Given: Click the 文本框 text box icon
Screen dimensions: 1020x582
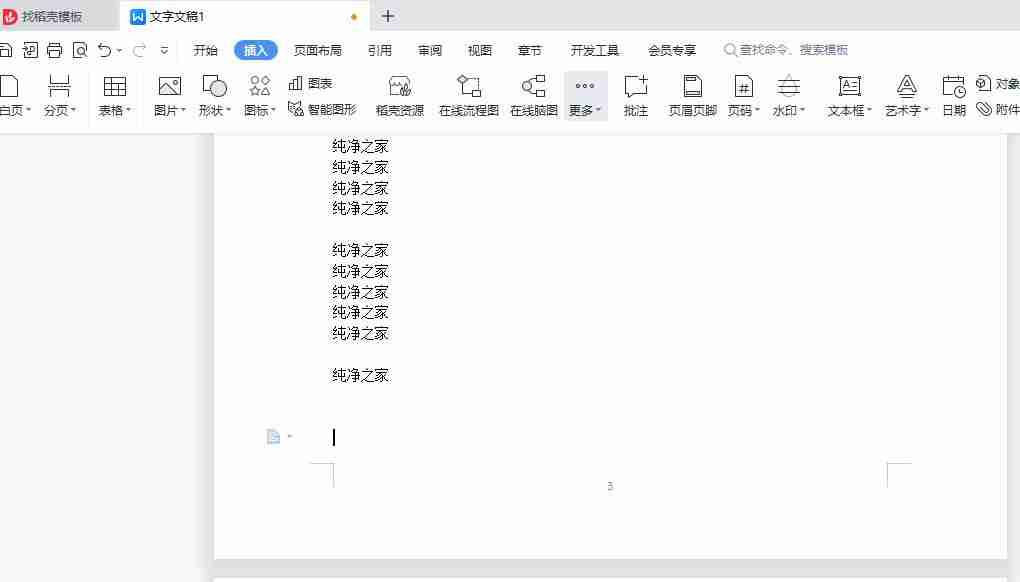Looking at the screenshot, I should (x=849, y=86).
